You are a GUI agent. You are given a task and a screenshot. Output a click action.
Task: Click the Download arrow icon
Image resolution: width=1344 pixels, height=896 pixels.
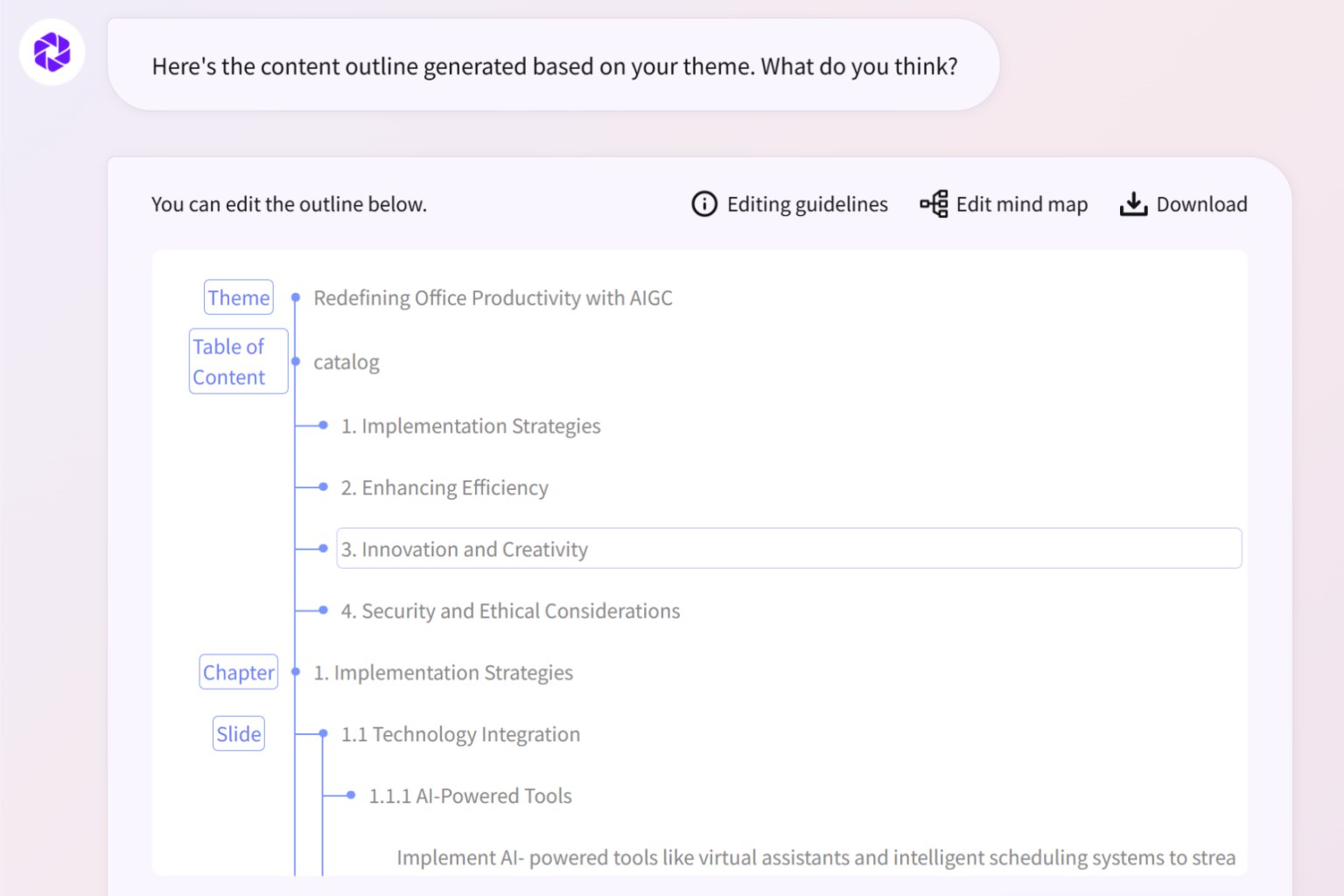click(x=1133, y=204)
